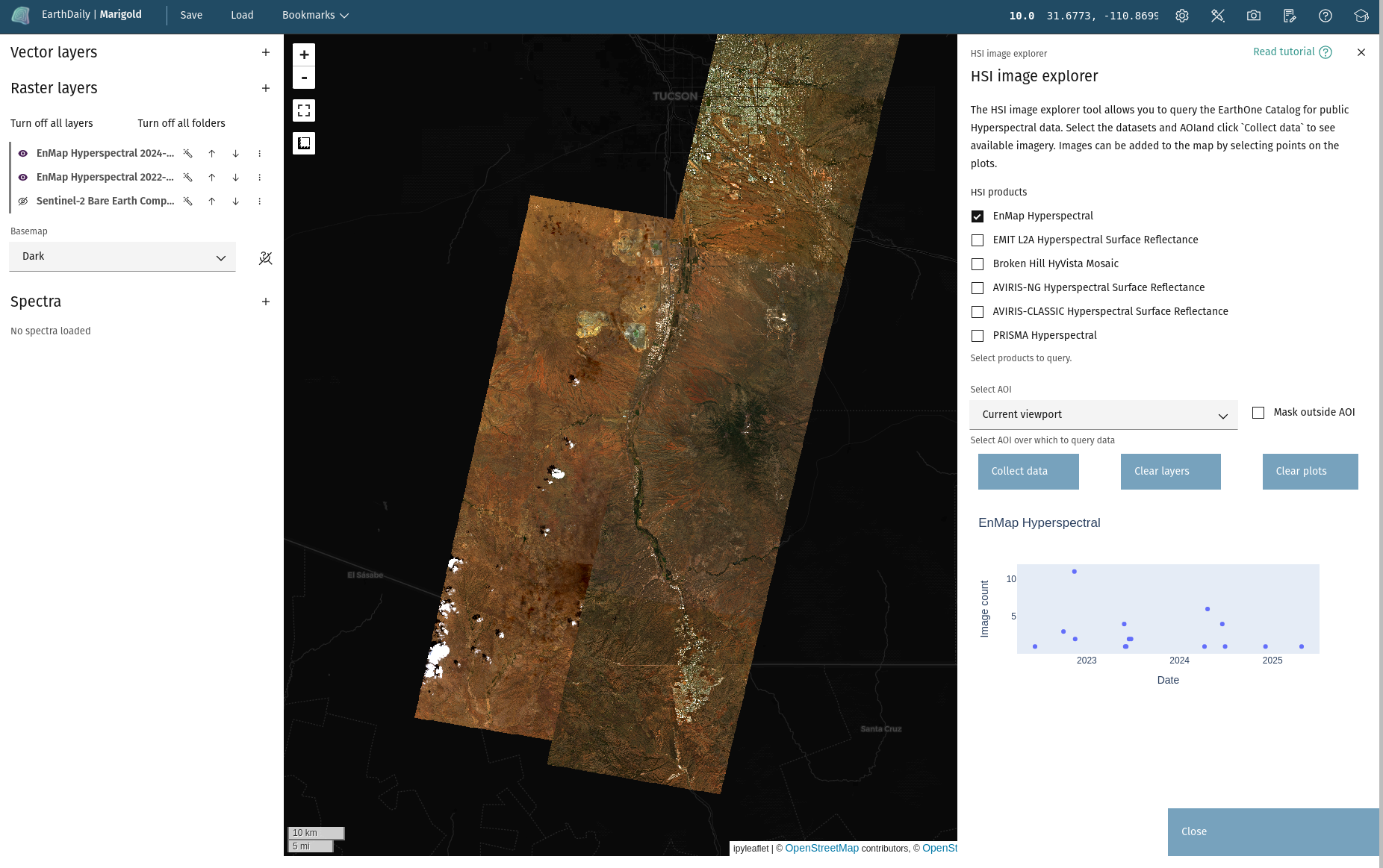Image resolution: width=1383 pixels, height=868 pixels.
Task: Click the camera screenshot icon
Action: (x=1253, y=16)
